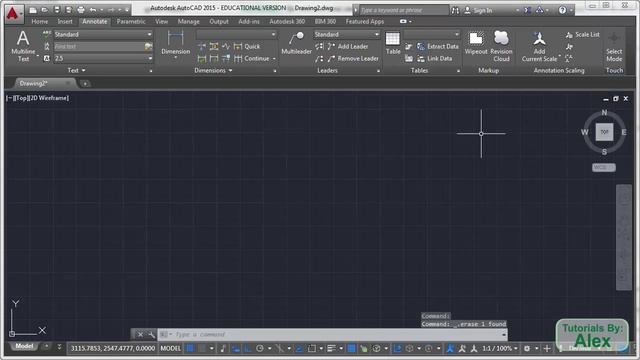
Task: Expand the Text panel
Action: pyautogui.click(x=76, y=70)
